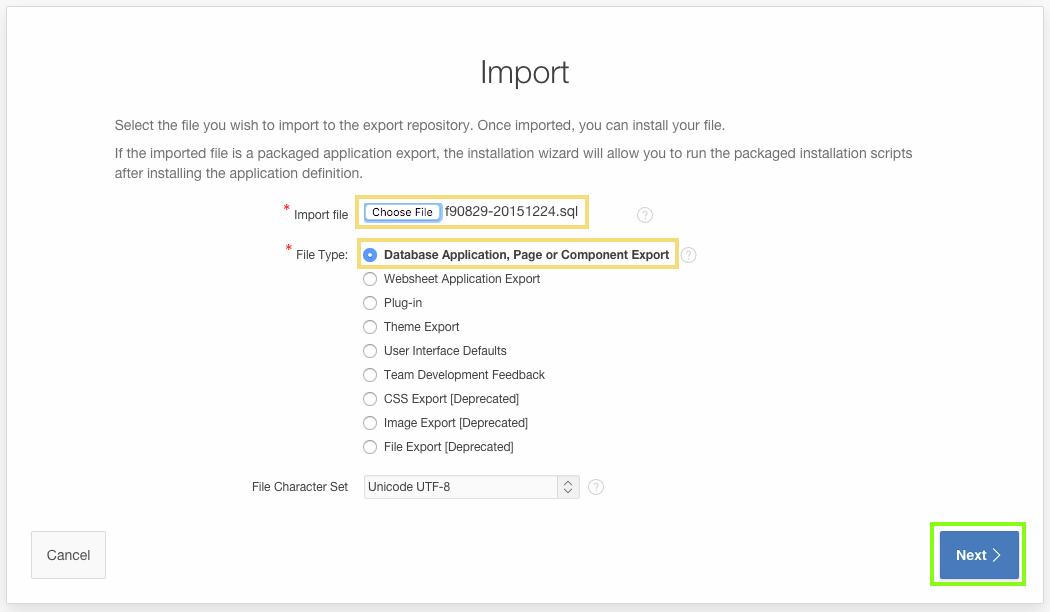Select the Plug-in file type
The image size is (1050, 612).
click(370, 303)
